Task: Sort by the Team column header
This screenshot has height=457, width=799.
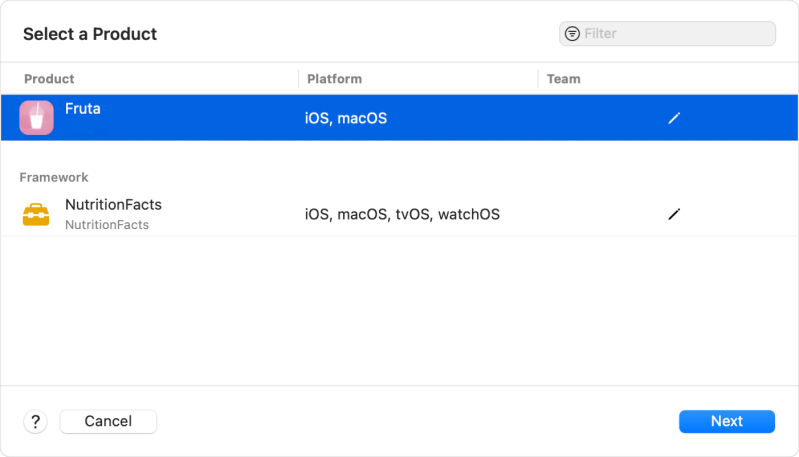Action: pos(564,79)
